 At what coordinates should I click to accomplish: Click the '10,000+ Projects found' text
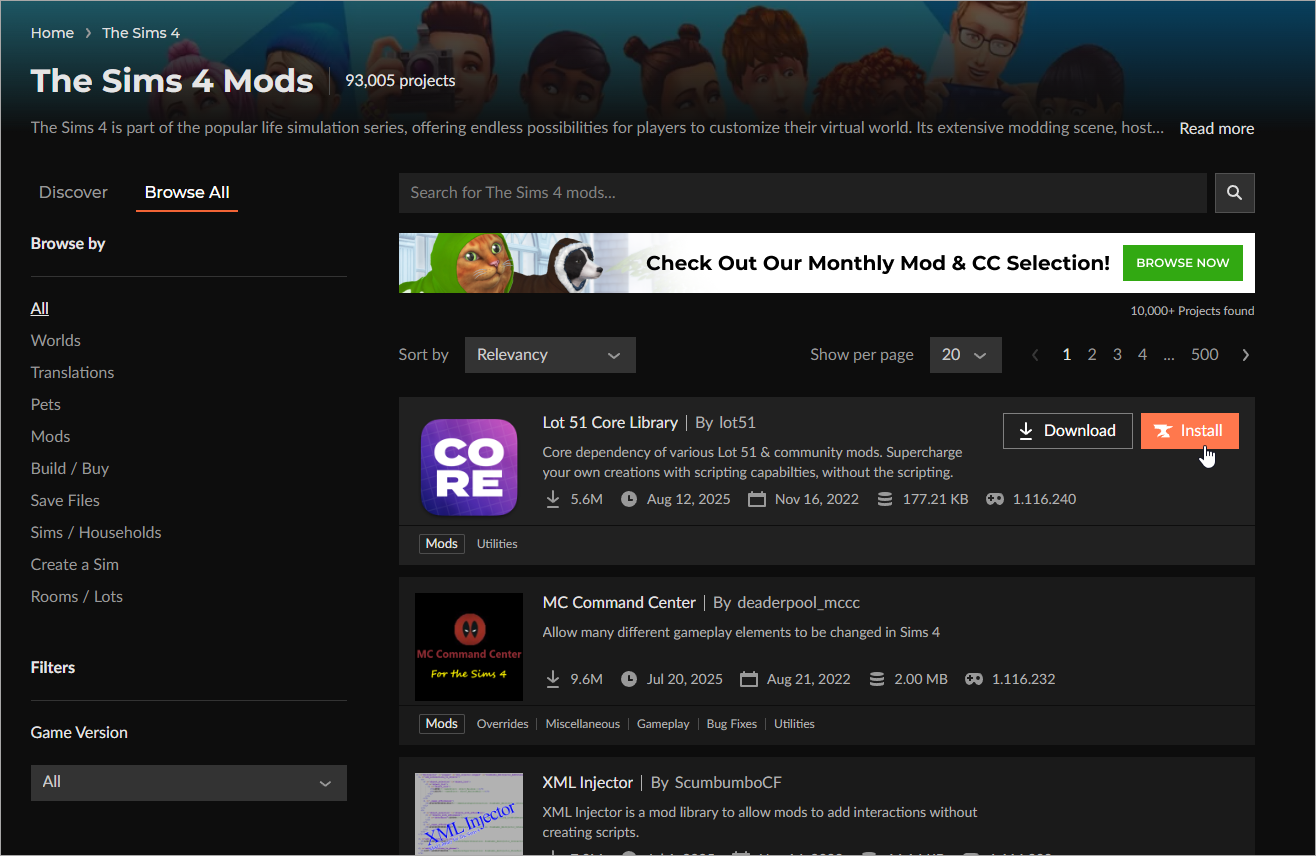click(x=1192, y=311)
